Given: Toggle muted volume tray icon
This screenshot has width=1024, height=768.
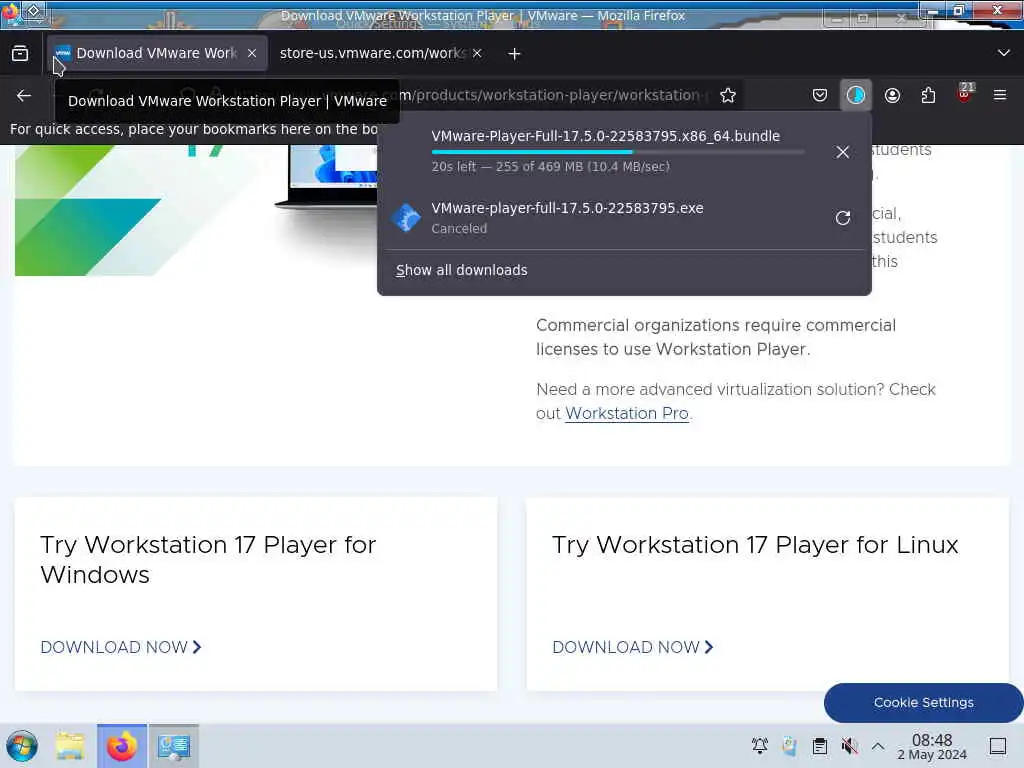Looking at the screenshot, I should [x=850, y=746].
